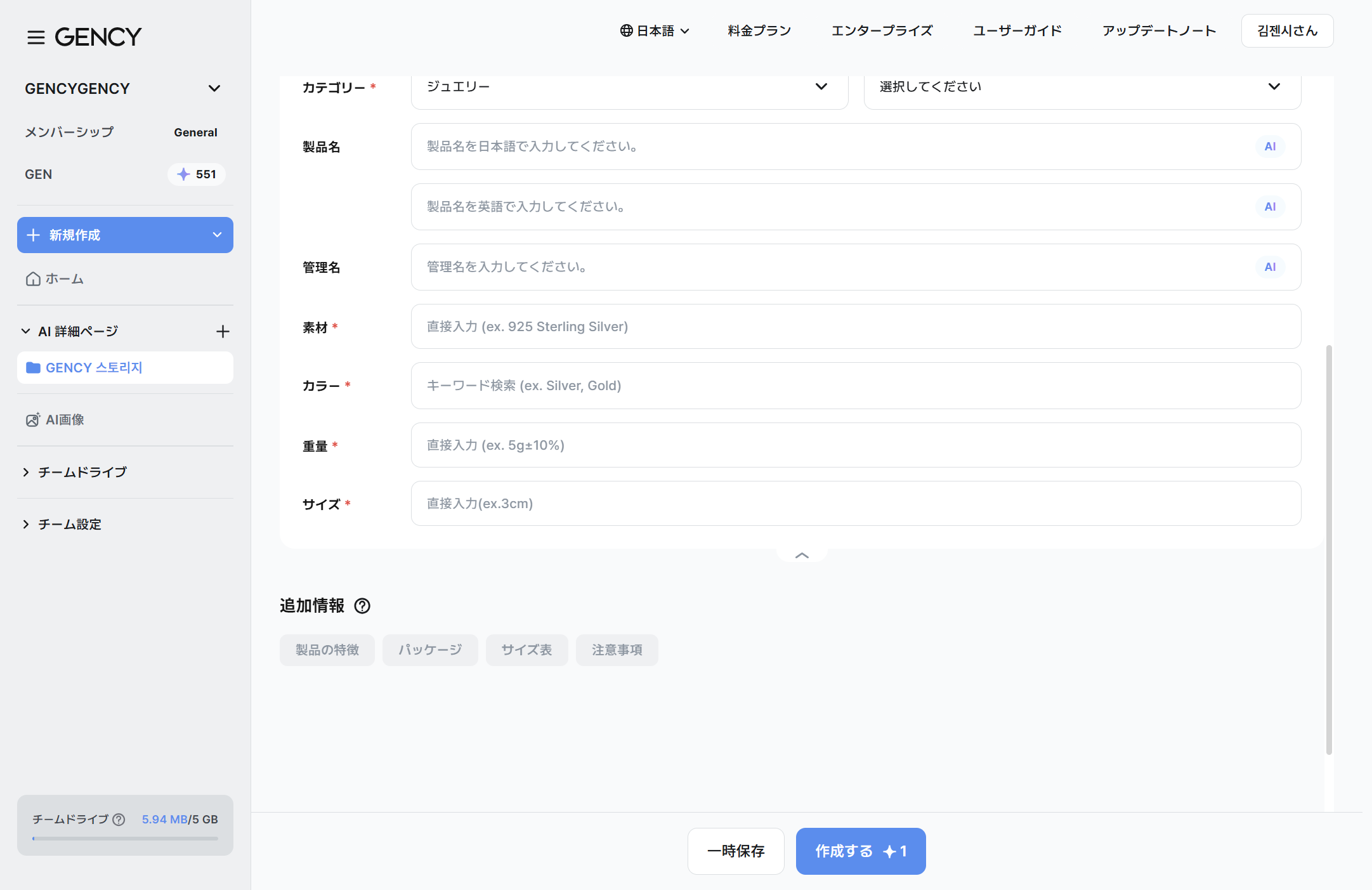Select the パッケージ chip
1372x890 pixels.
coord(430,650)
